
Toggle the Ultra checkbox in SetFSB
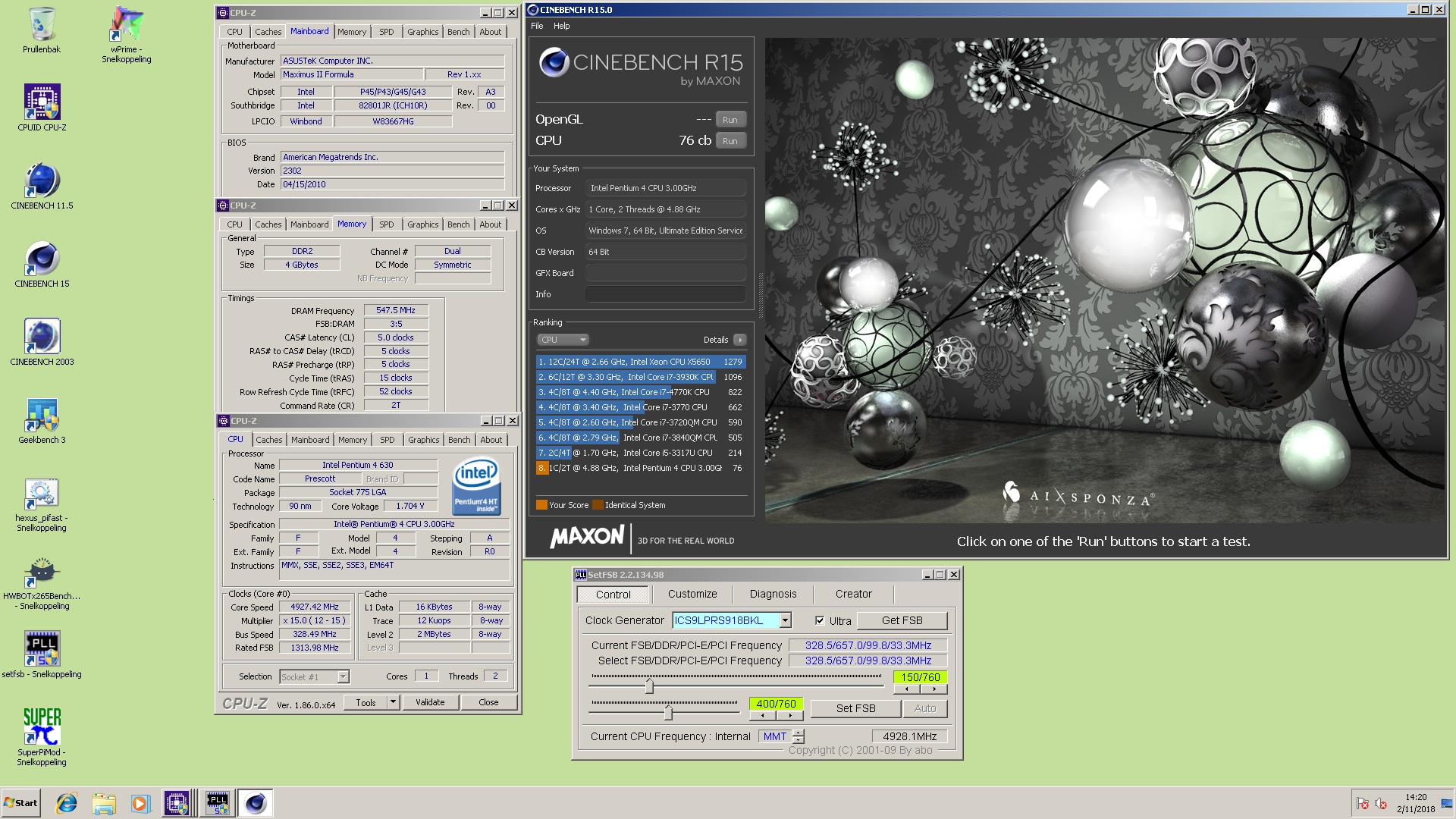tap(820, 620)
